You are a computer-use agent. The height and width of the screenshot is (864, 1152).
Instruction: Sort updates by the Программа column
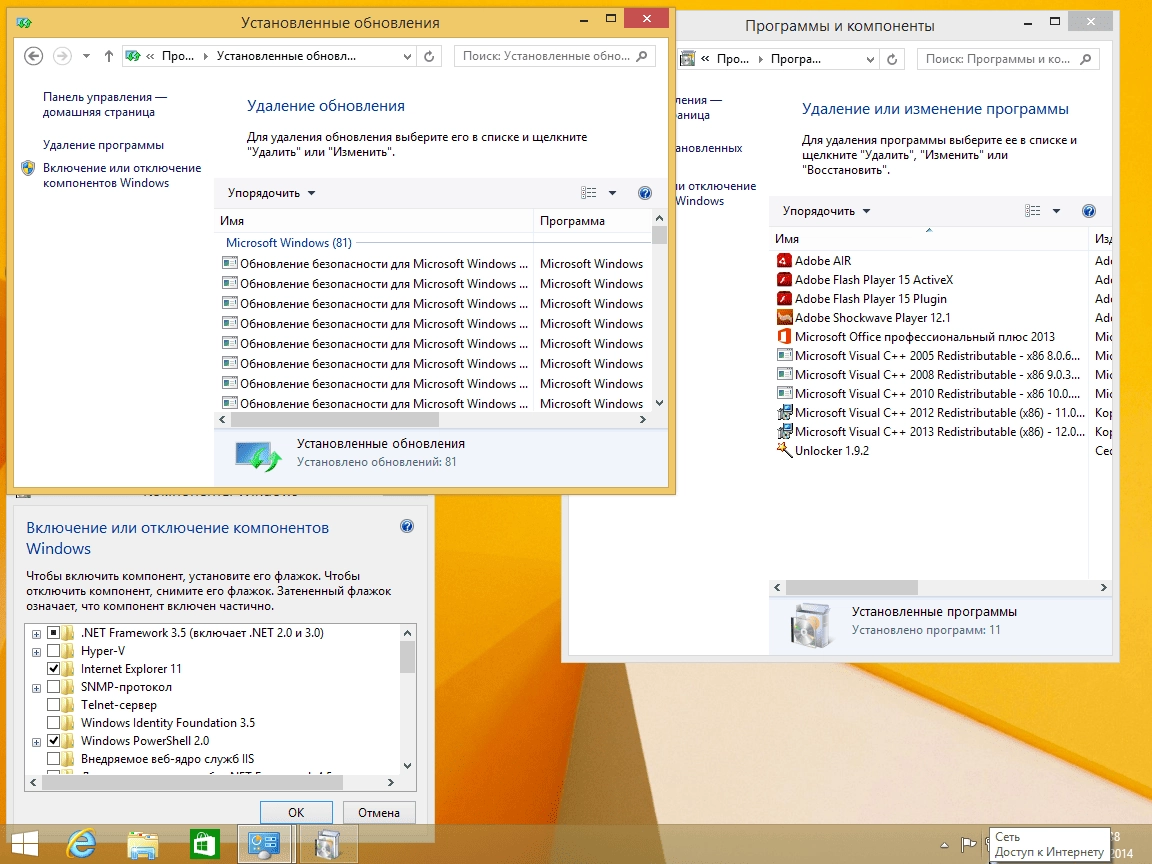click(592, 221)
